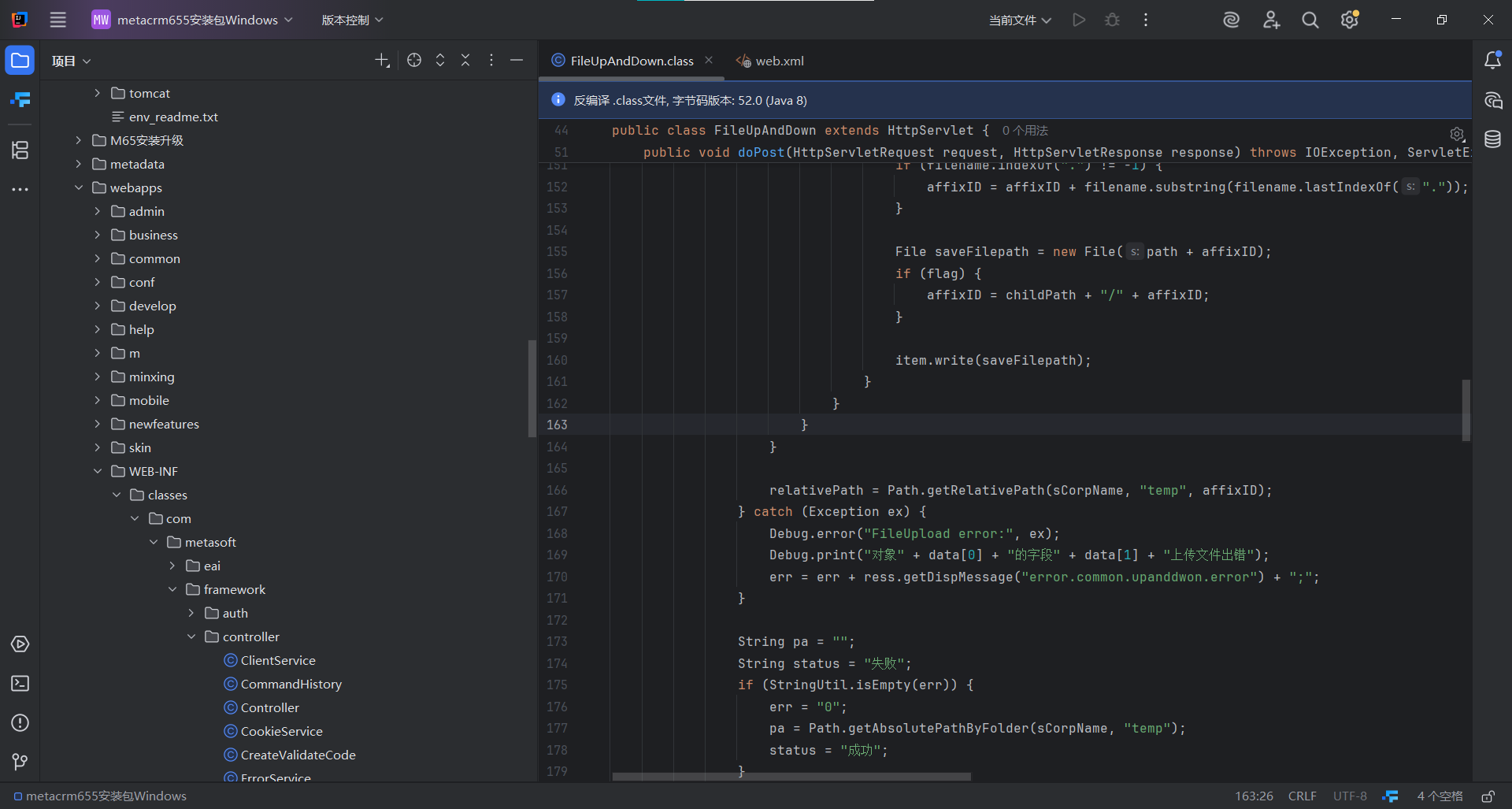Open the Terminal tool window
This screenshot has width=1512, height=809.
20,683
